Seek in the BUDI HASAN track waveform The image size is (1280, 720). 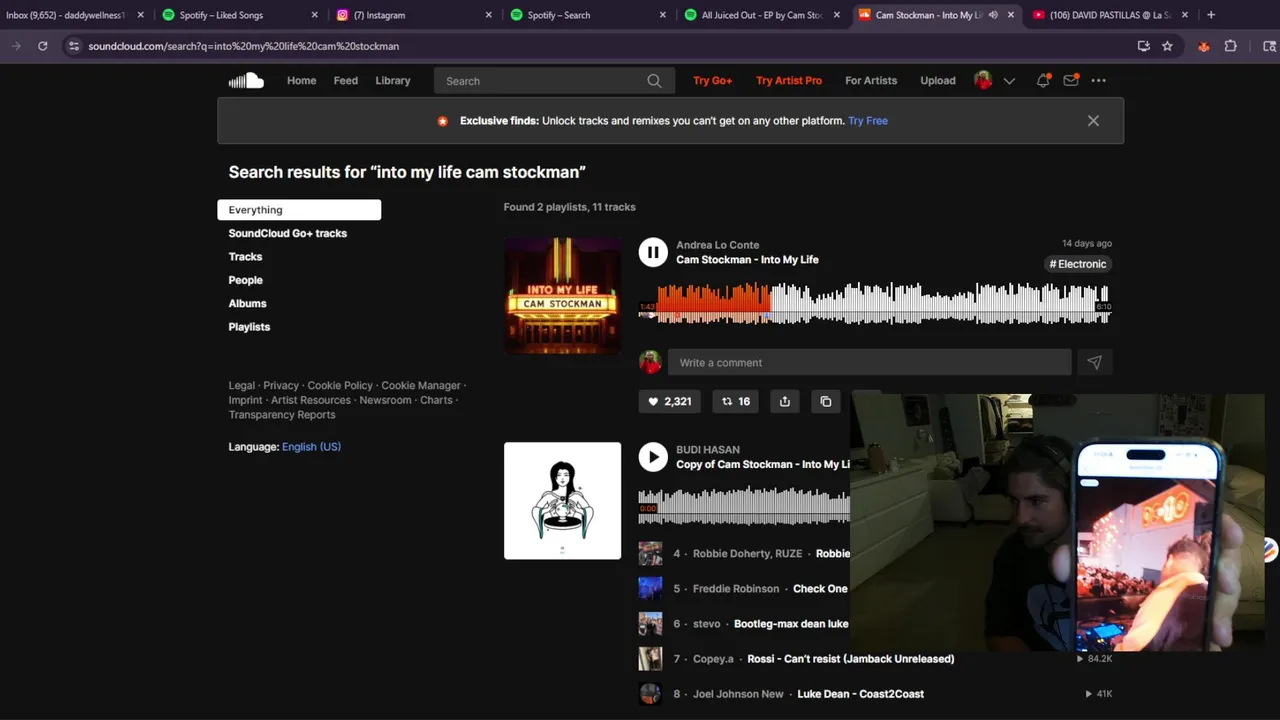pyautogui.click(x=744, y=505)
